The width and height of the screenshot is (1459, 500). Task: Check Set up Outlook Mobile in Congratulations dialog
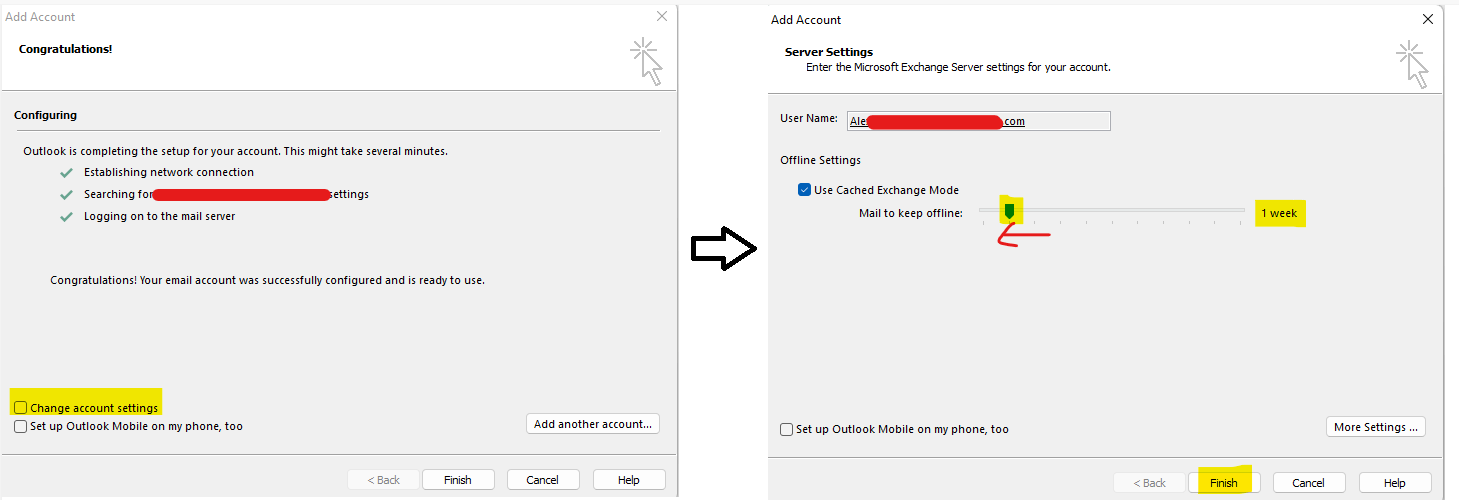tap(21, 426)
